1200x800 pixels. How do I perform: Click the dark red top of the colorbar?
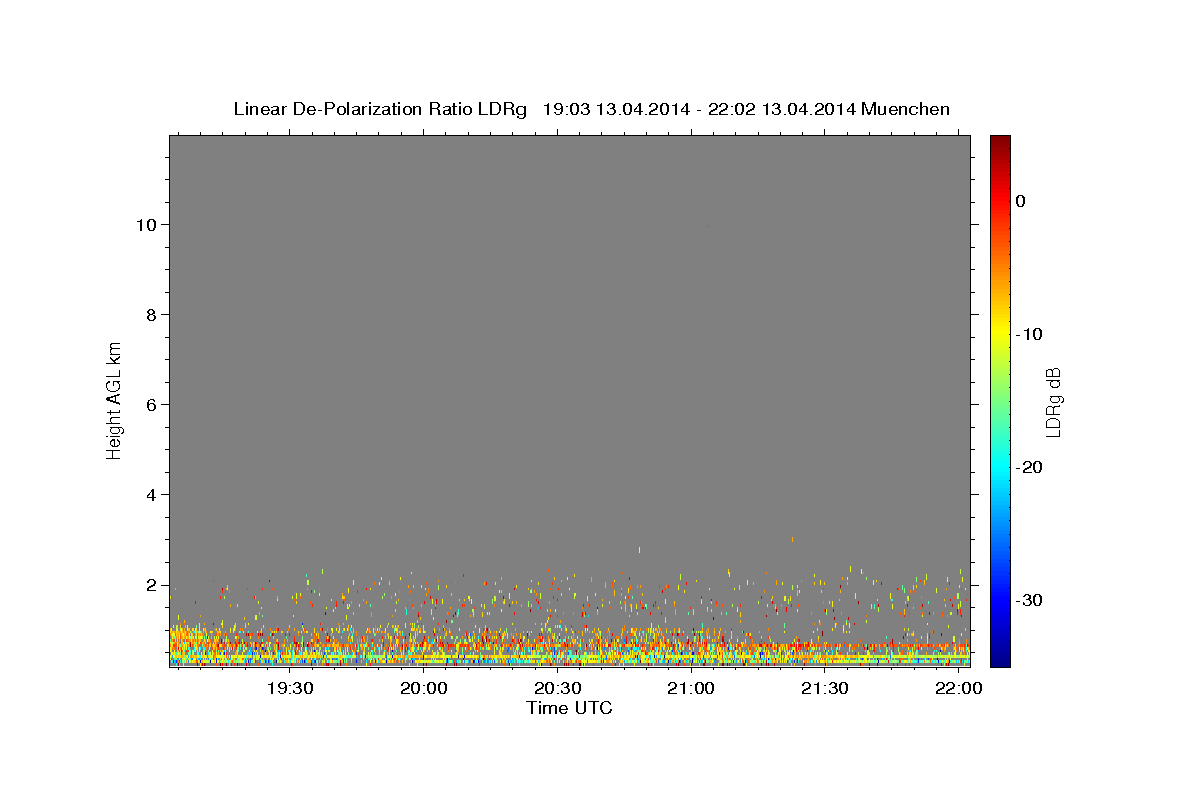tap(1000, 143)
